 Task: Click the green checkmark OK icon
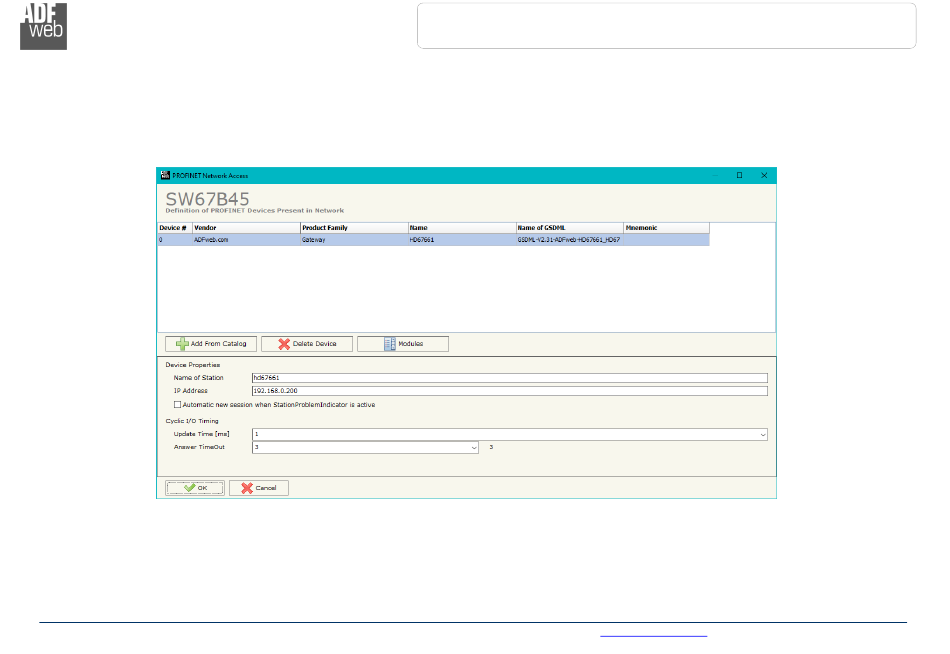[188, 488]
